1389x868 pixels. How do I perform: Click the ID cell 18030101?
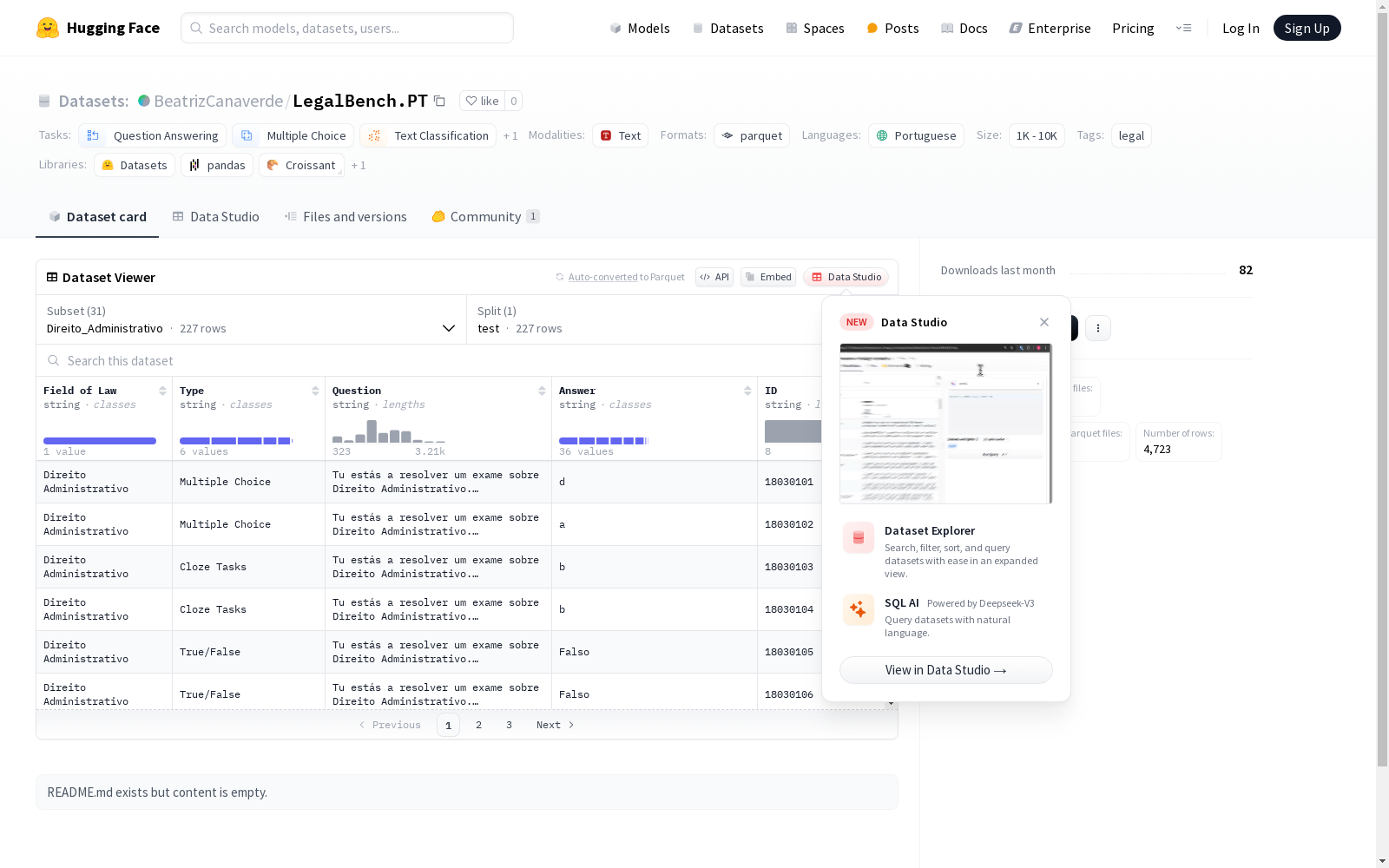(x=789, y=482)
